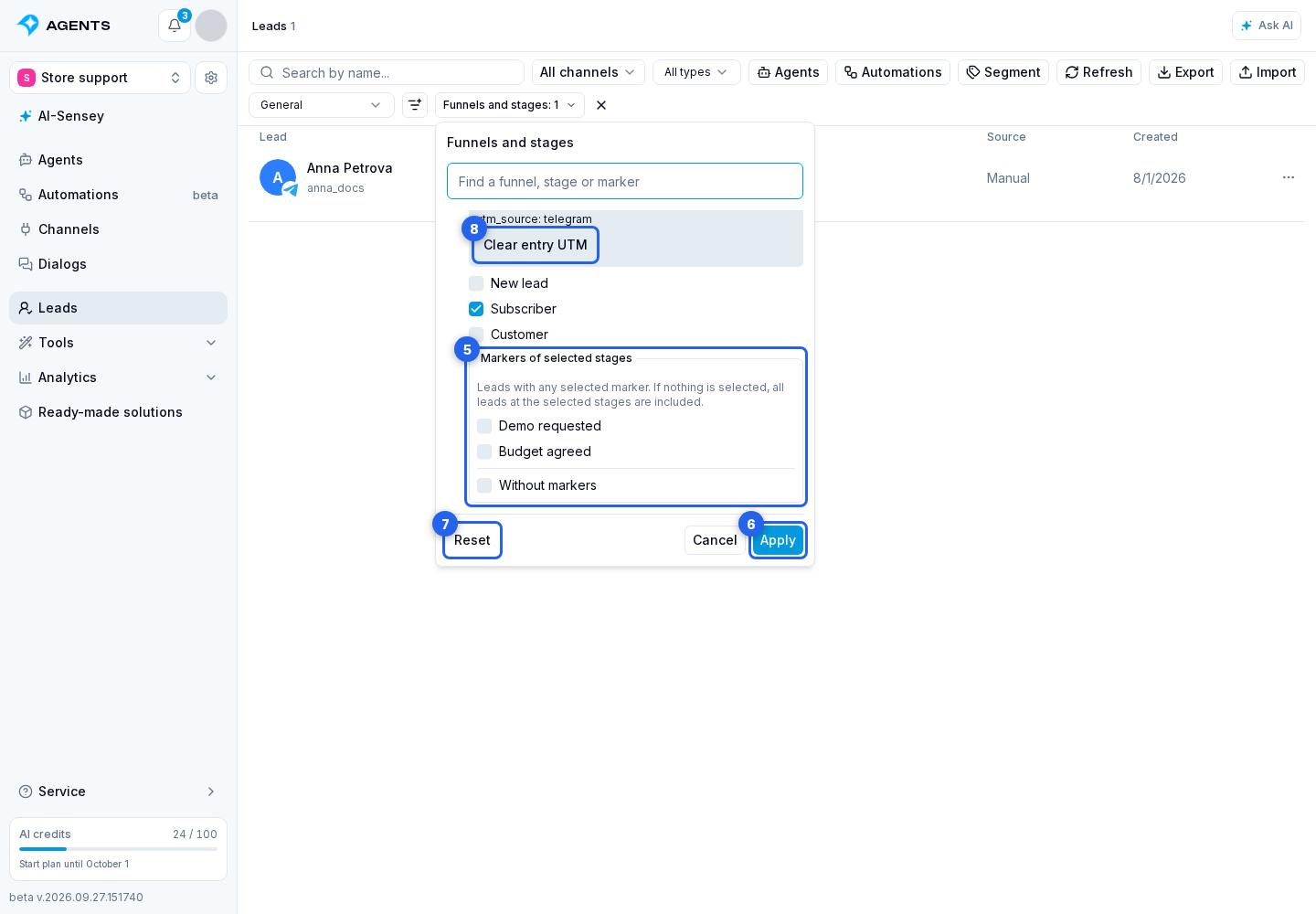Reset the funnel filters
This screenshot has height=914, width=1316.
472,540
